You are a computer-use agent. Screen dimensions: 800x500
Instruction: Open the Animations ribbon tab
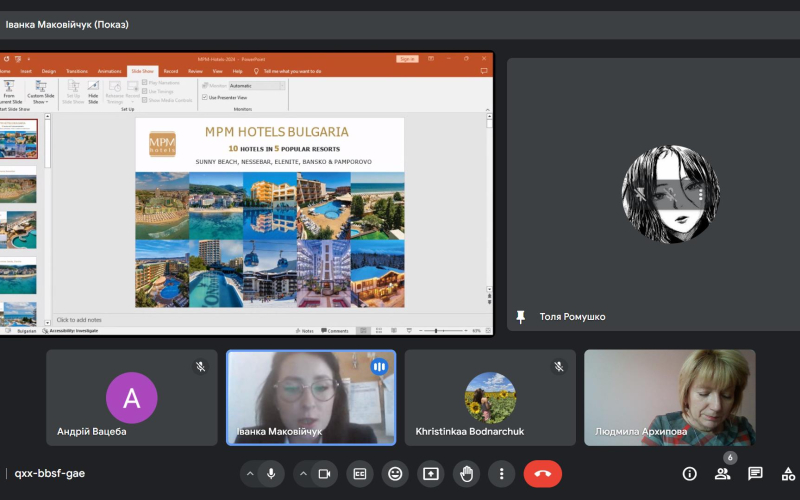[109, 71]
